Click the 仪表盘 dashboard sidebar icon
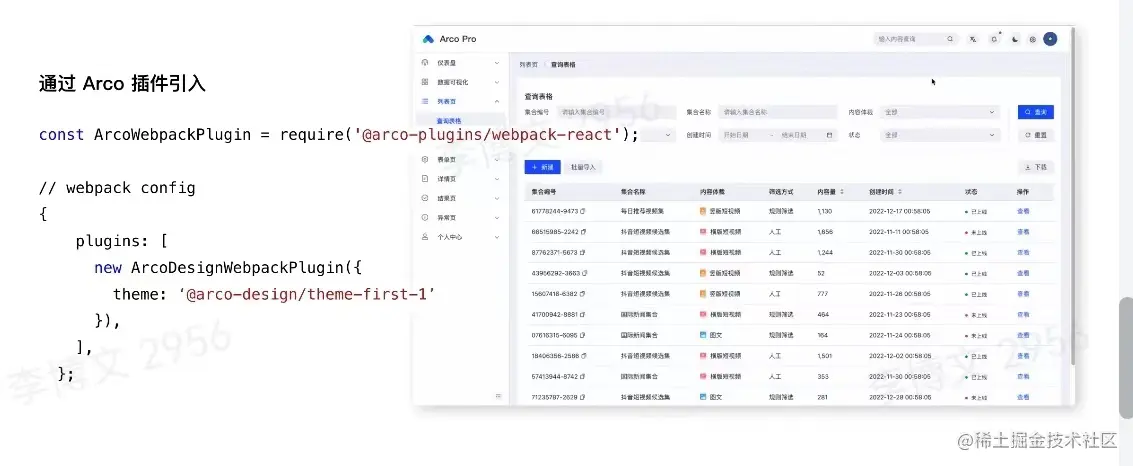Image resolution: width=1133 pixels, height=466 pixels. pos(425,63)
